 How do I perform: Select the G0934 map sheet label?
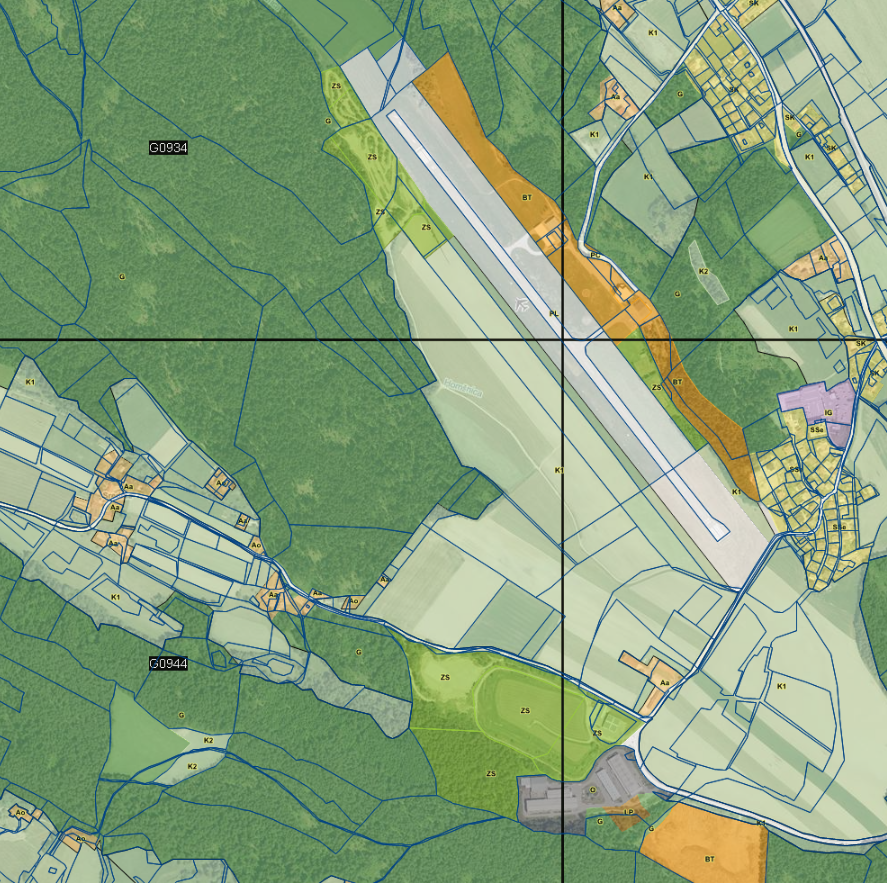168,148
